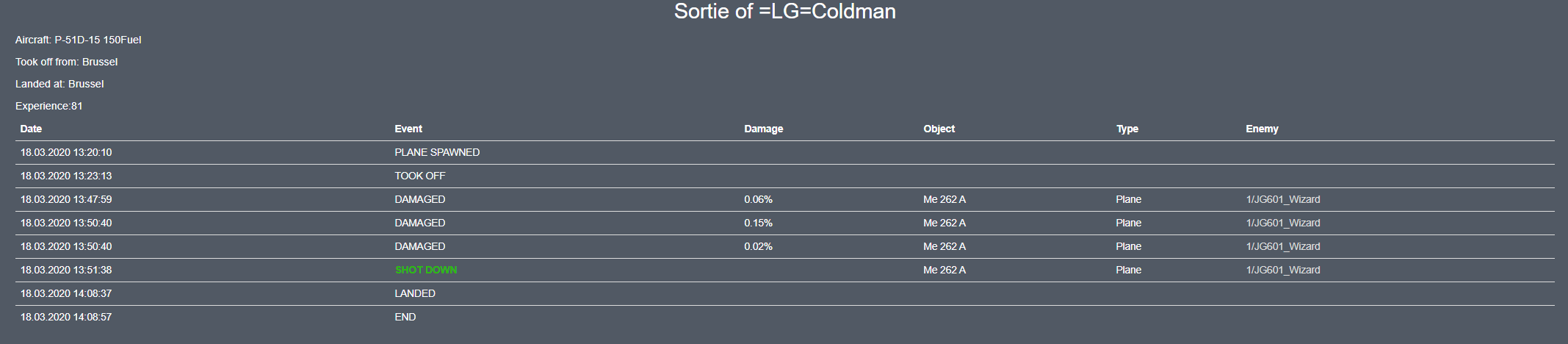Select the Type column header
Screen dimensions: 1568x344
coord(1127,129)
